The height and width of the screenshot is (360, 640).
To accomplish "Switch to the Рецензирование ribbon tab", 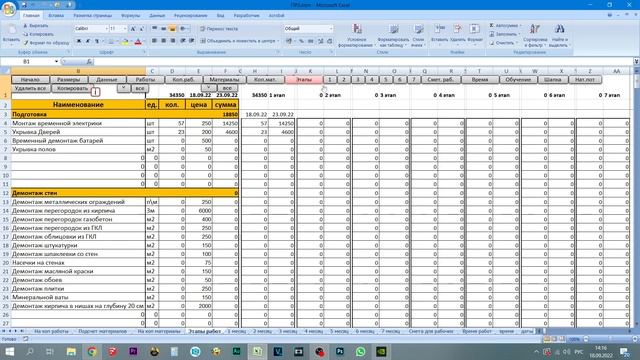I will coord(190,16).
